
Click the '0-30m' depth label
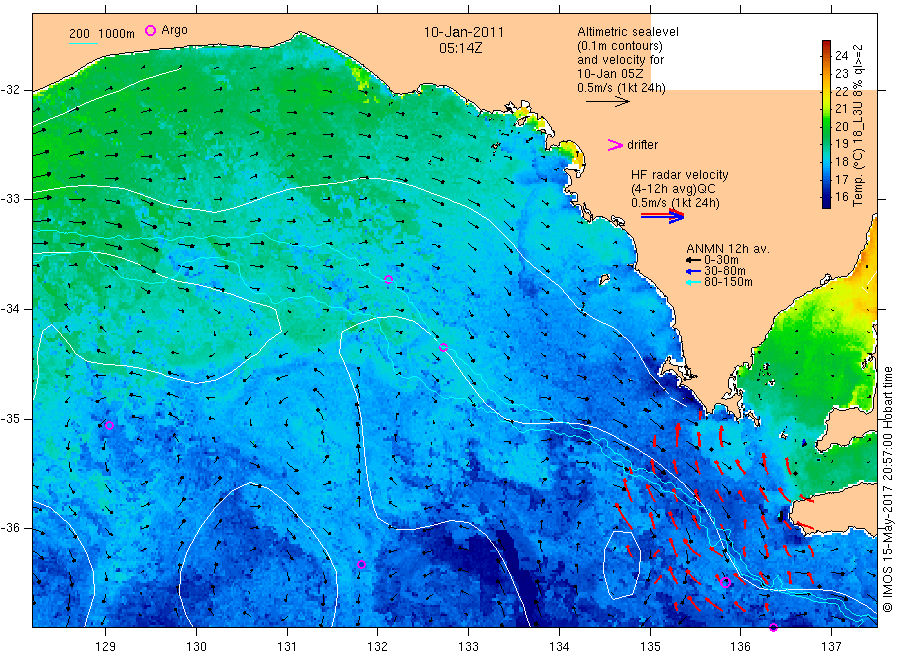(721, 260)
